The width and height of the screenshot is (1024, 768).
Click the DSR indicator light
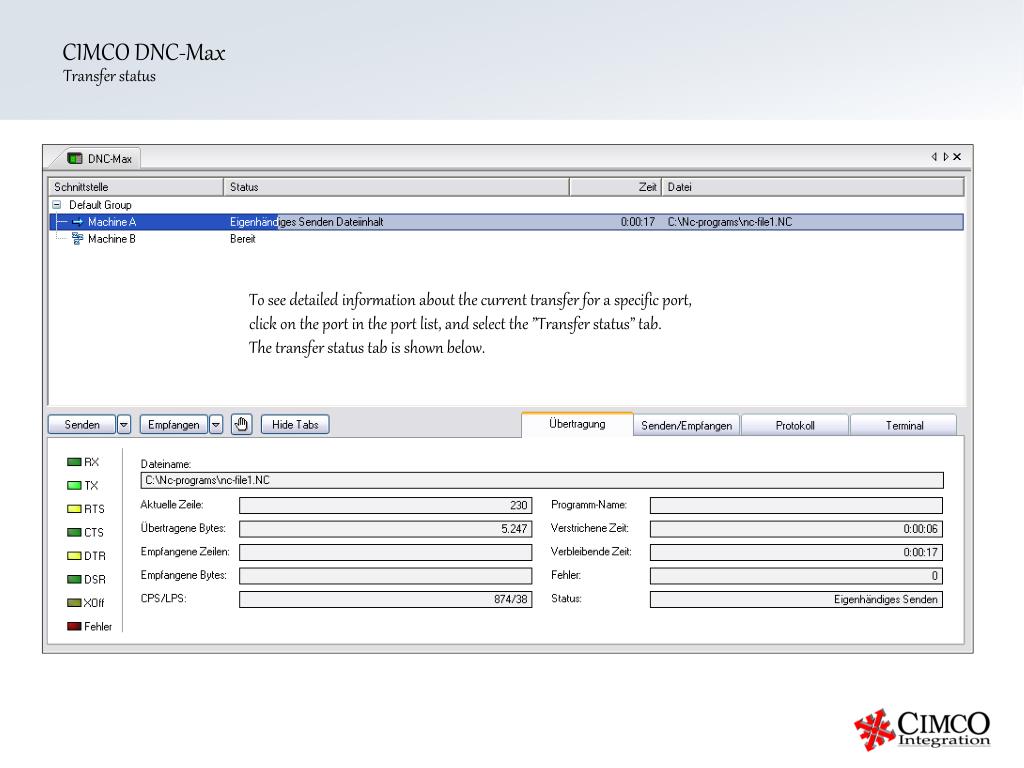(x=74, y=580)
